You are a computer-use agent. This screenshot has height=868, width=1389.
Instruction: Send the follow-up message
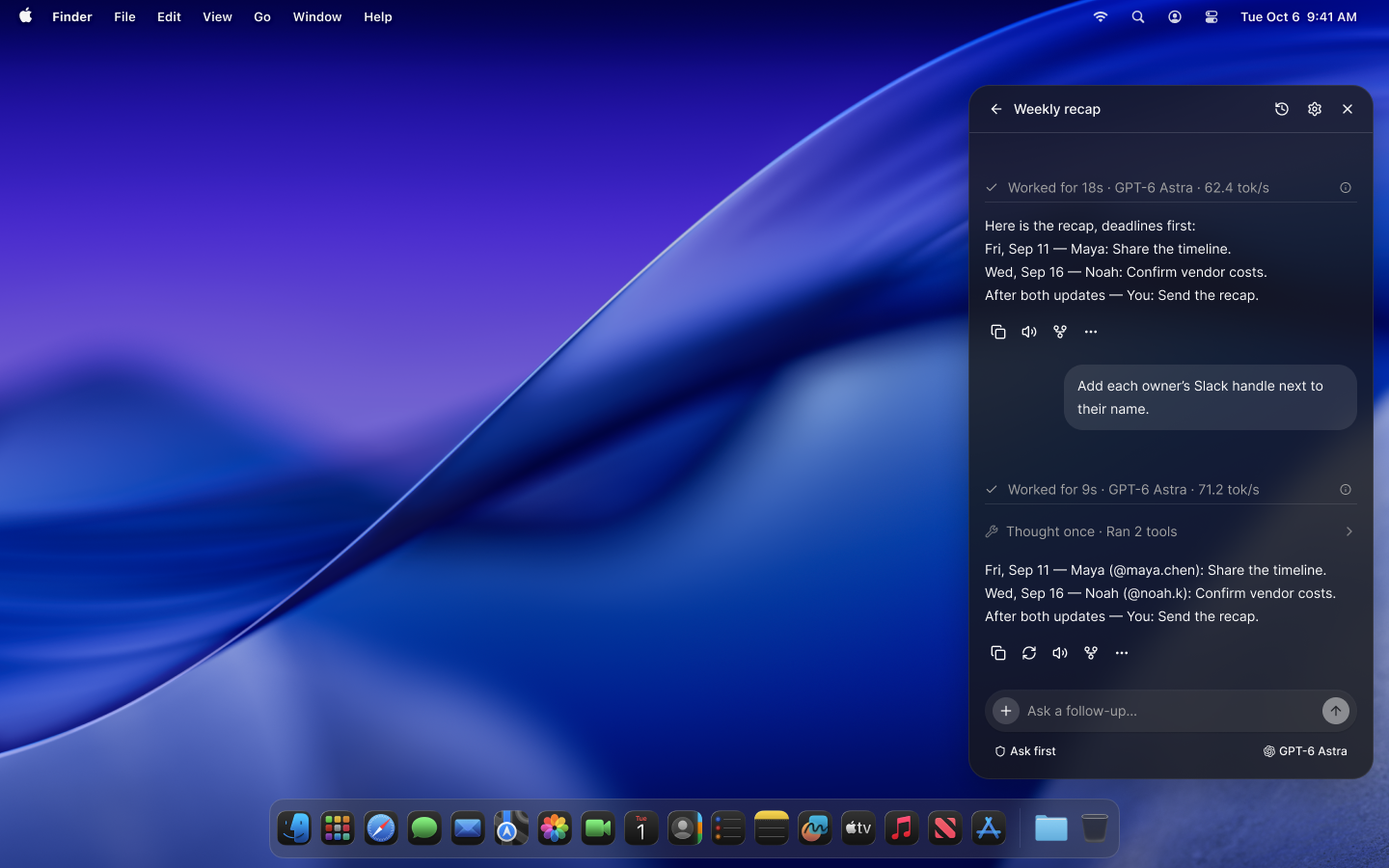tap(1336, 711)
